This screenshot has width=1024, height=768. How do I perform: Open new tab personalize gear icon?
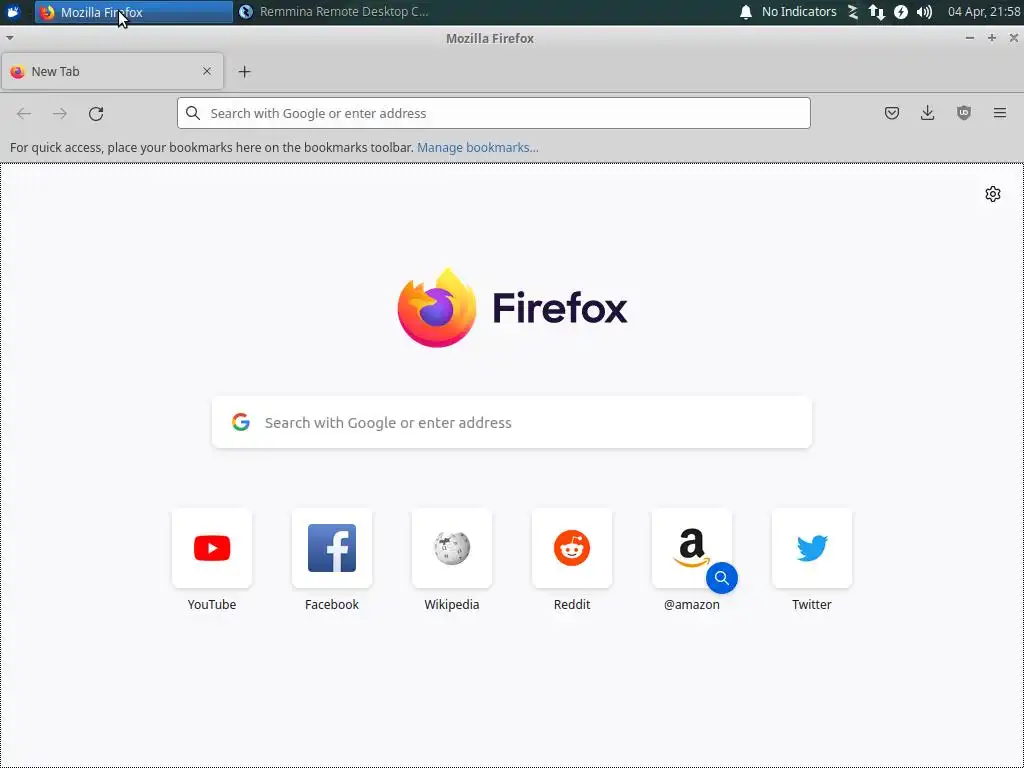tap(993, 194)
